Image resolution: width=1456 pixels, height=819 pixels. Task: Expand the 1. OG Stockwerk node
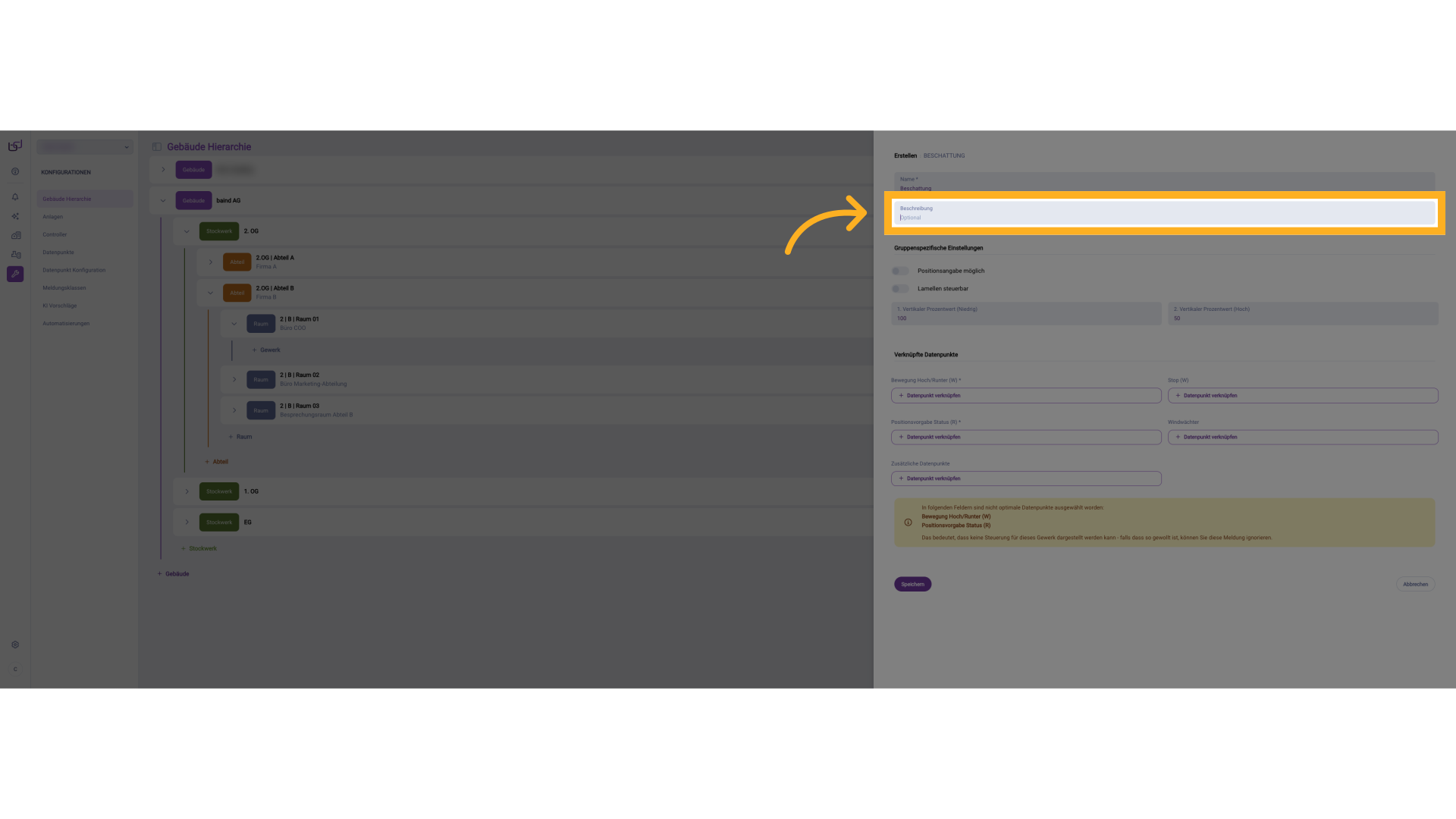[187, 491]
